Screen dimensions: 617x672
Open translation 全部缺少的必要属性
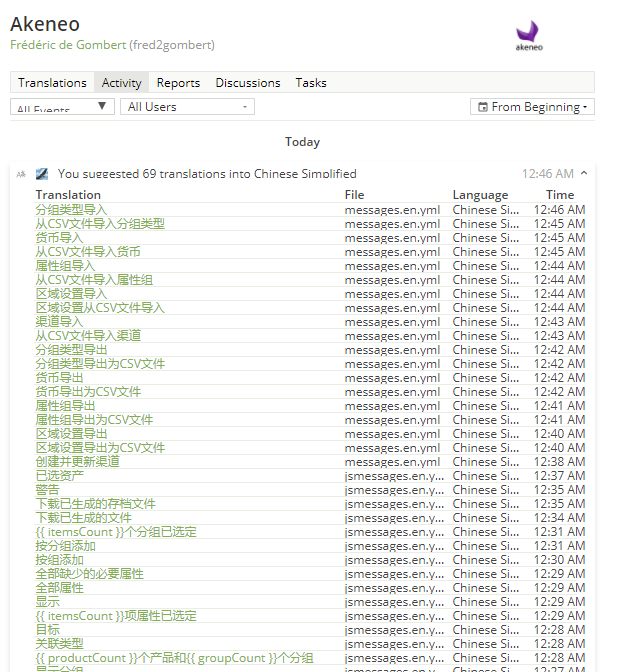(89, 574)
